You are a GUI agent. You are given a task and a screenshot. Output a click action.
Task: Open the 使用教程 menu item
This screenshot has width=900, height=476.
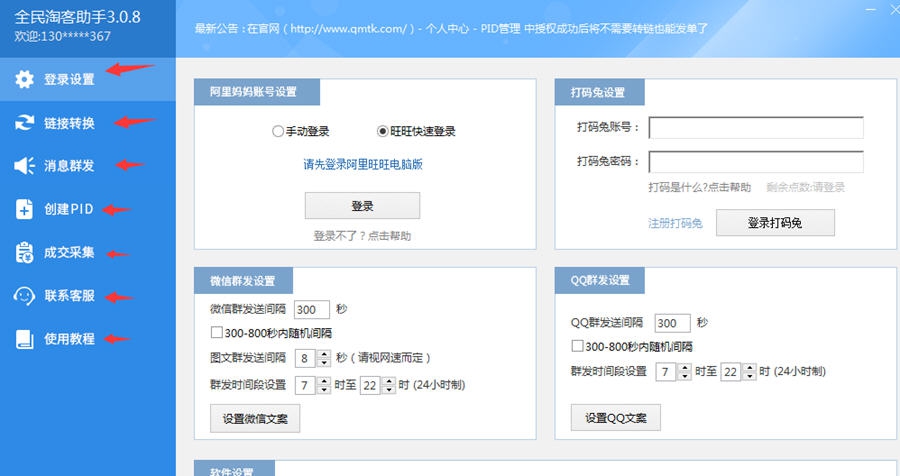pyautogui.click(x=88, y=339)
